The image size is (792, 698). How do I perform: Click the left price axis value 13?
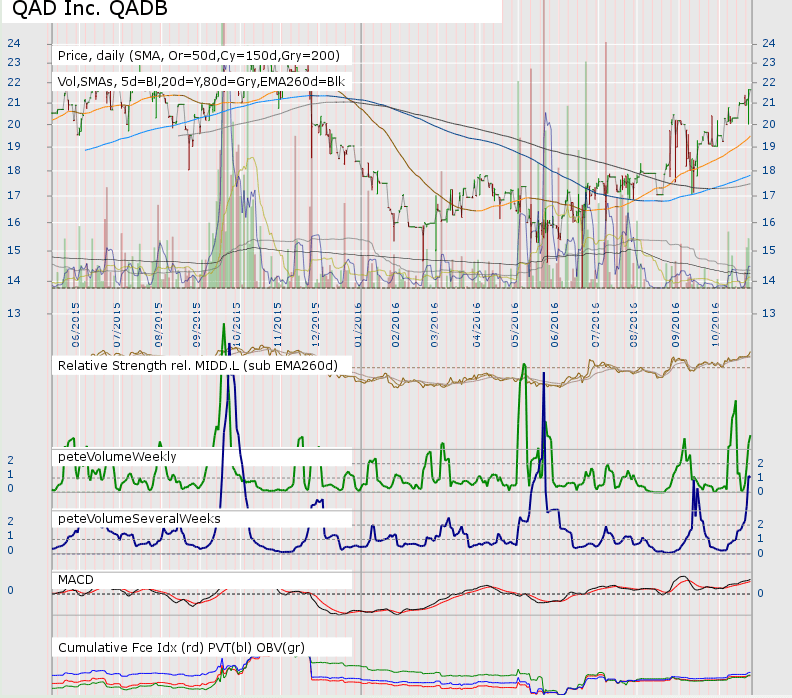coord(14,313)
